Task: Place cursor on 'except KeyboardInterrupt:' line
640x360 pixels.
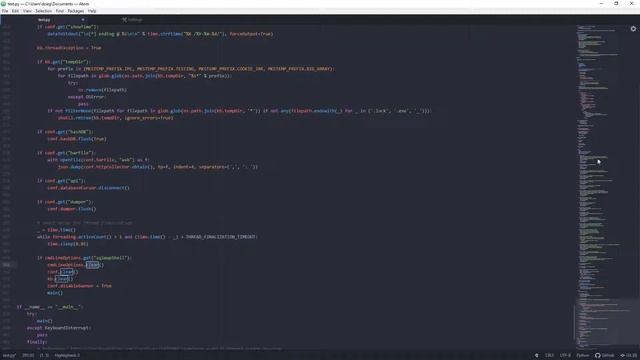Action: (x=59, y=328)
